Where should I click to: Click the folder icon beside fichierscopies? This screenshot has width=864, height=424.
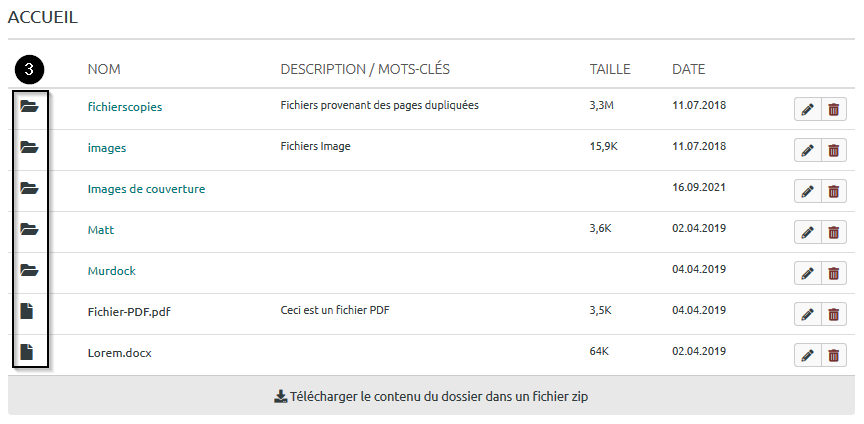pyautogui.click(x=29, y=107)
